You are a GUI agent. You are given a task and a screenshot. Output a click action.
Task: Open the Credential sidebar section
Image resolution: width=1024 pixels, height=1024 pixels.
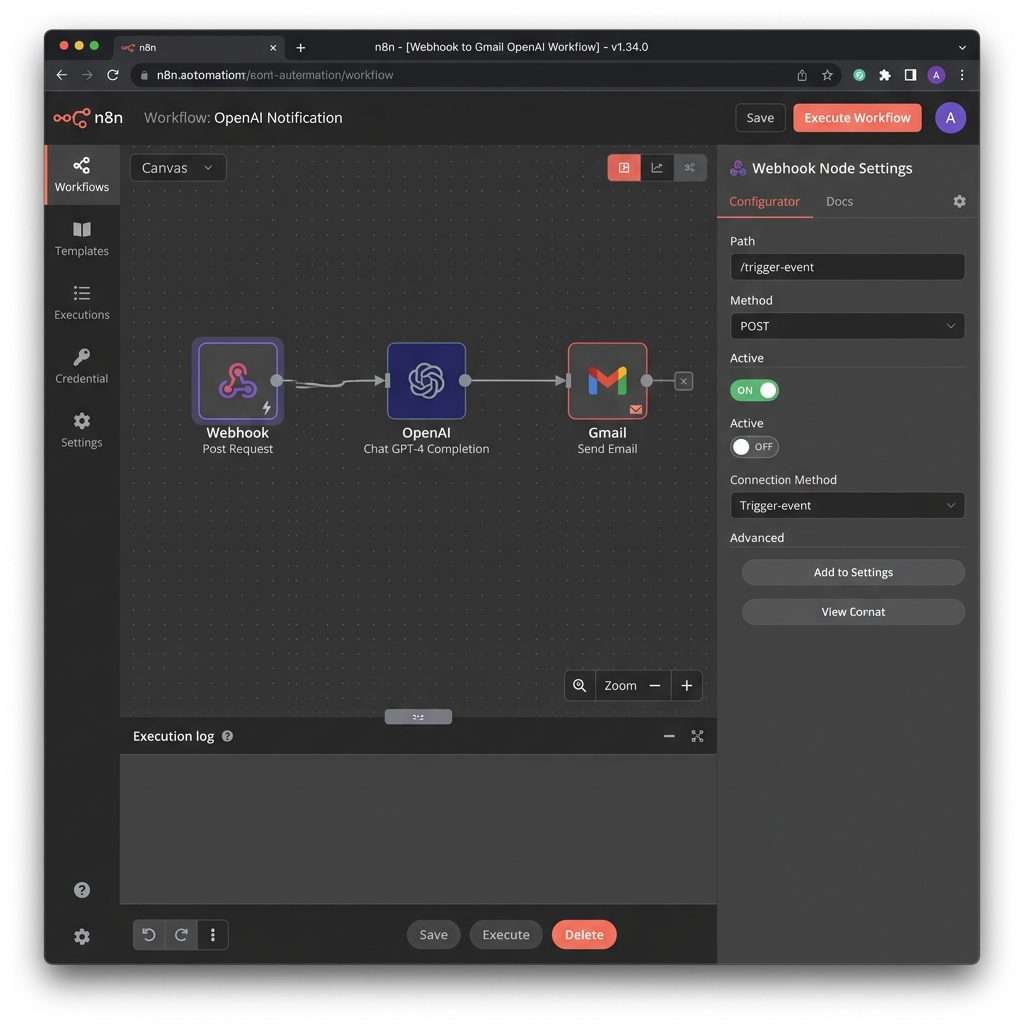[82, 366]
